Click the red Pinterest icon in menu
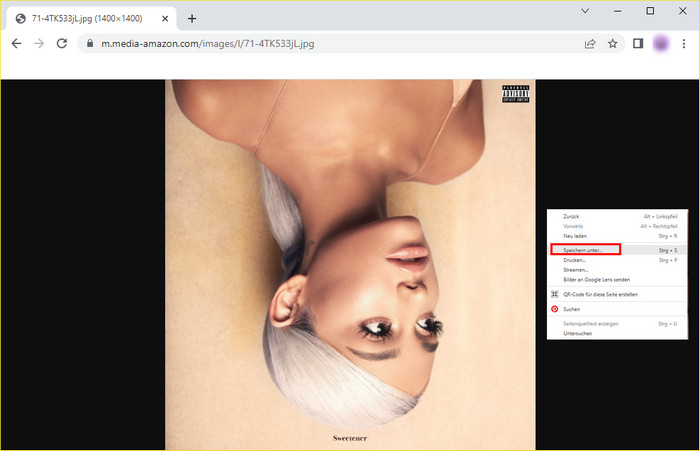This screenshot has width=700, height=451. (554, 309)
